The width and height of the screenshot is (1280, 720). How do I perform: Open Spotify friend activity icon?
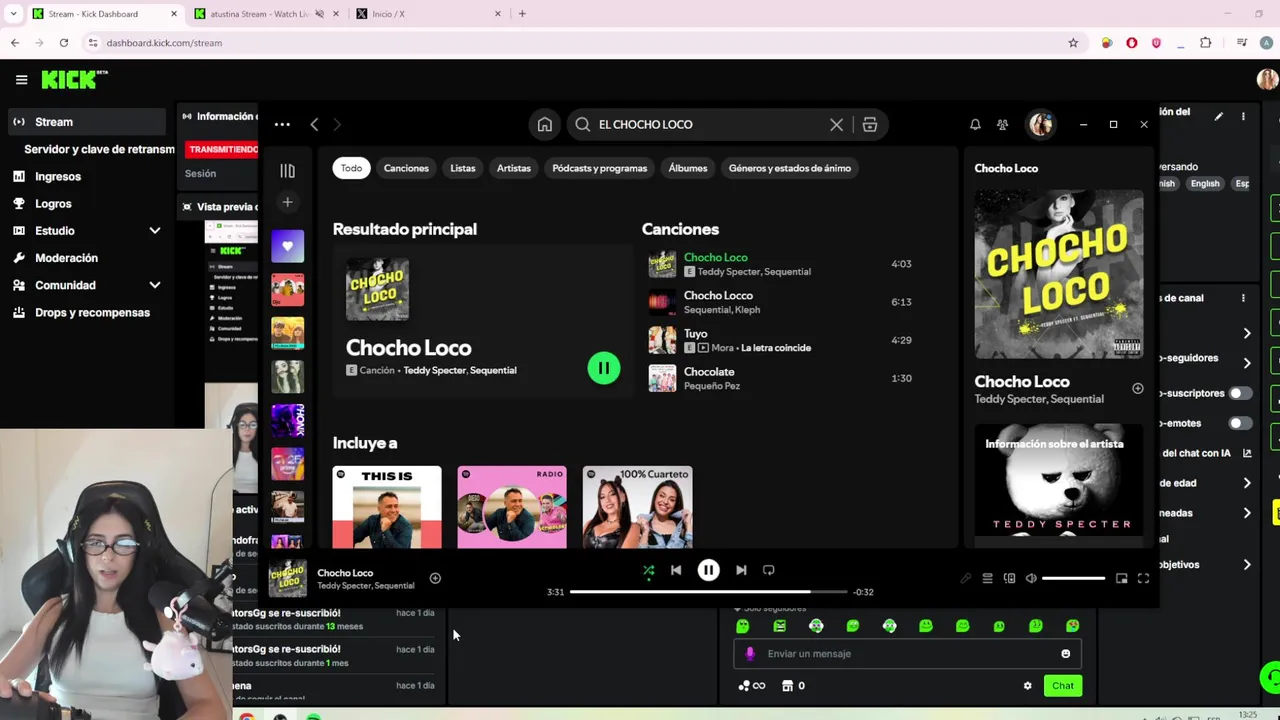[1002, 124]
